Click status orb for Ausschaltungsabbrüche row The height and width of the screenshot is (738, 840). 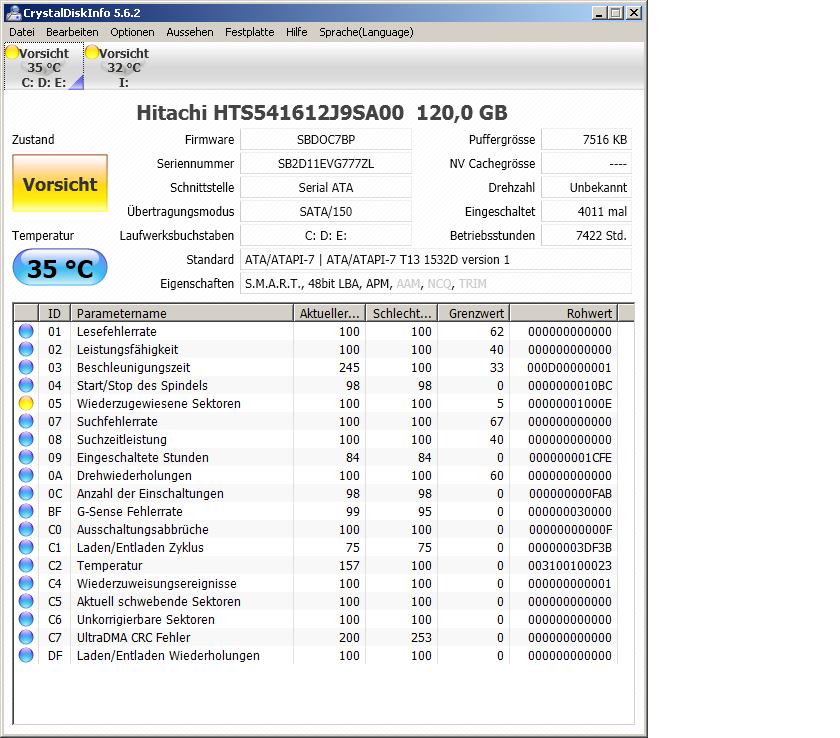coord(26,529)
